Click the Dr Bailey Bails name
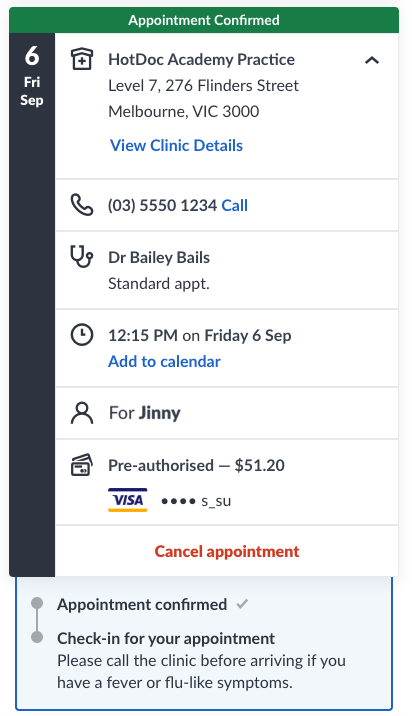The width and height of the screenshot is (412, 716). point(159,258)
